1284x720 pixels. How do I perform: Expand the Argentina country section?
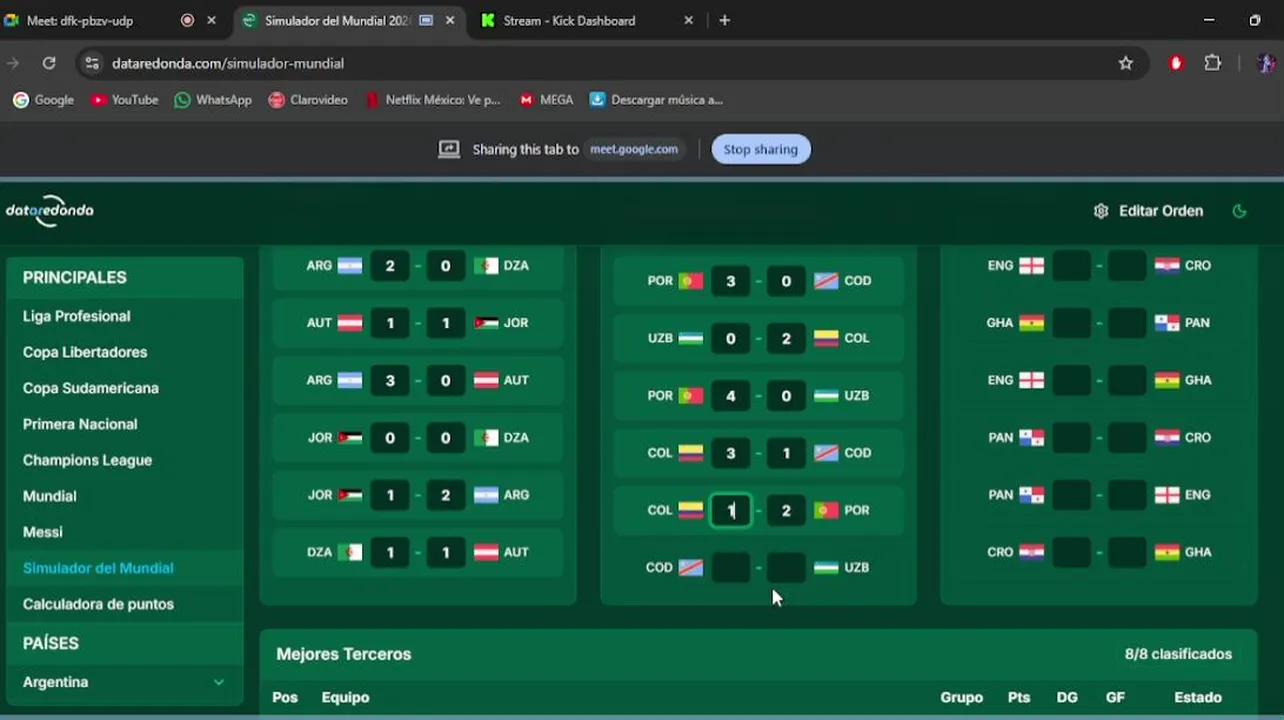coord(125,682)
